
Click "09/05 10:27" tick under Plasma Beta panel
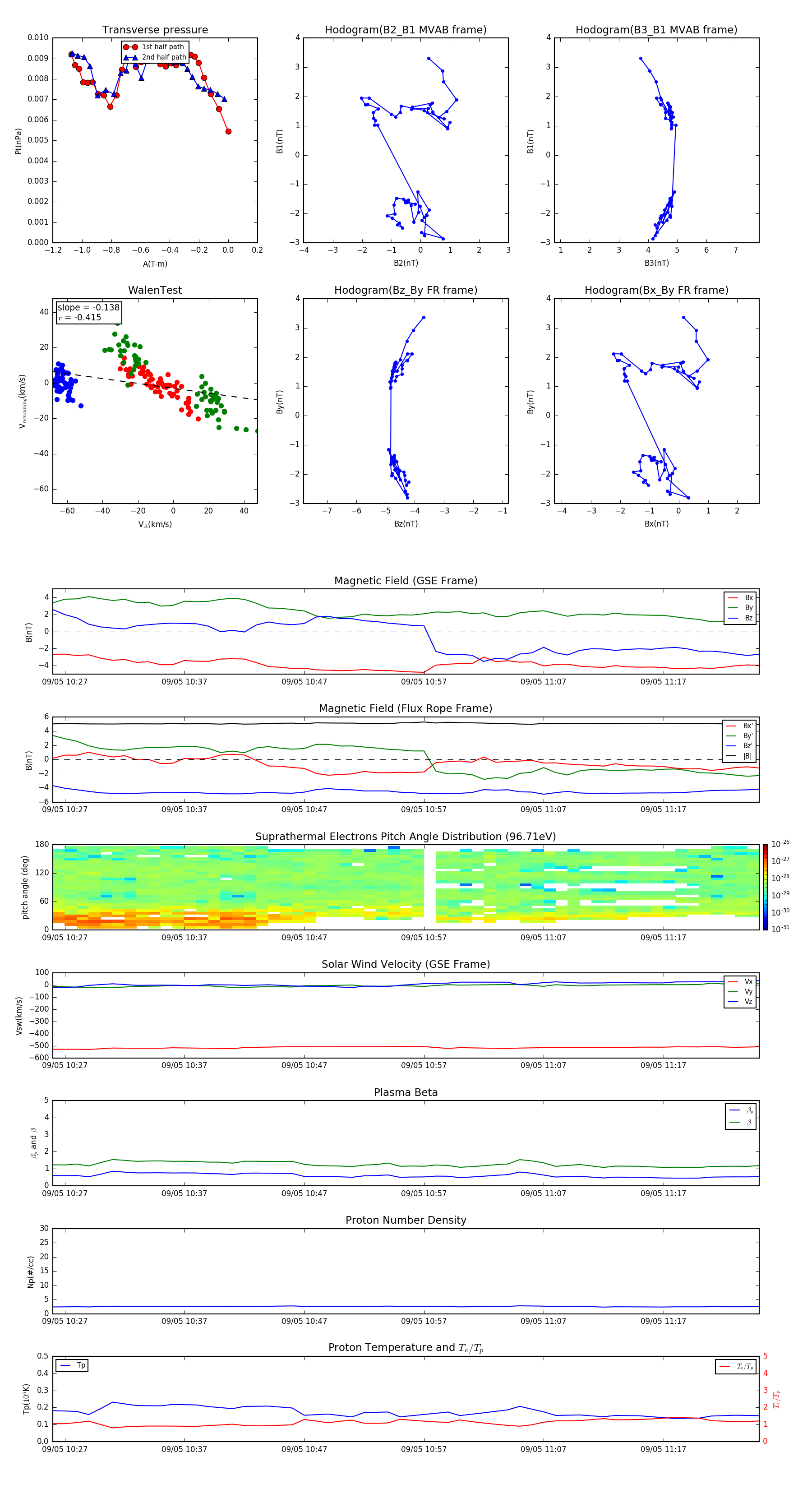65,1193
